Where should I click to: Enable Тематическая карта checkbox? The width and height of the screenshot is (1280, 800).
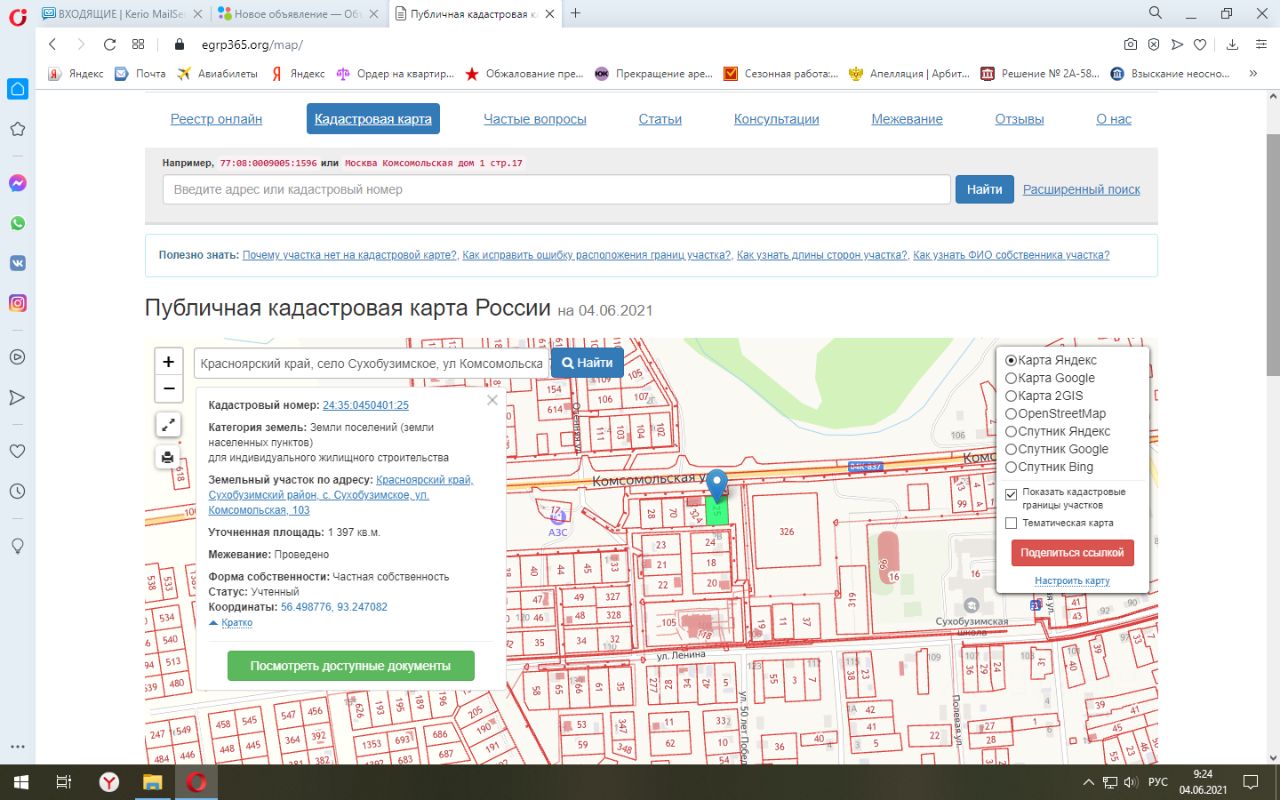point(1011,523)
